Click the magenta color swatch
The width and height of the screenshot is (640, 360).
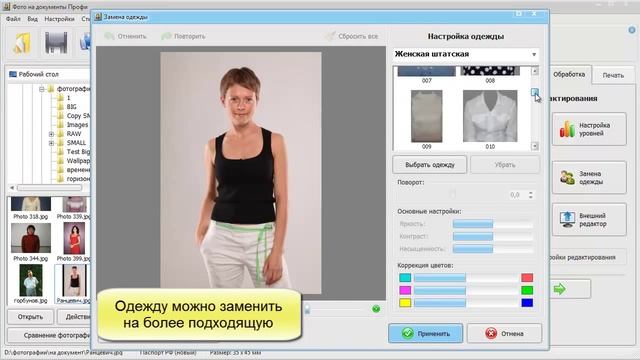(405, 290)
